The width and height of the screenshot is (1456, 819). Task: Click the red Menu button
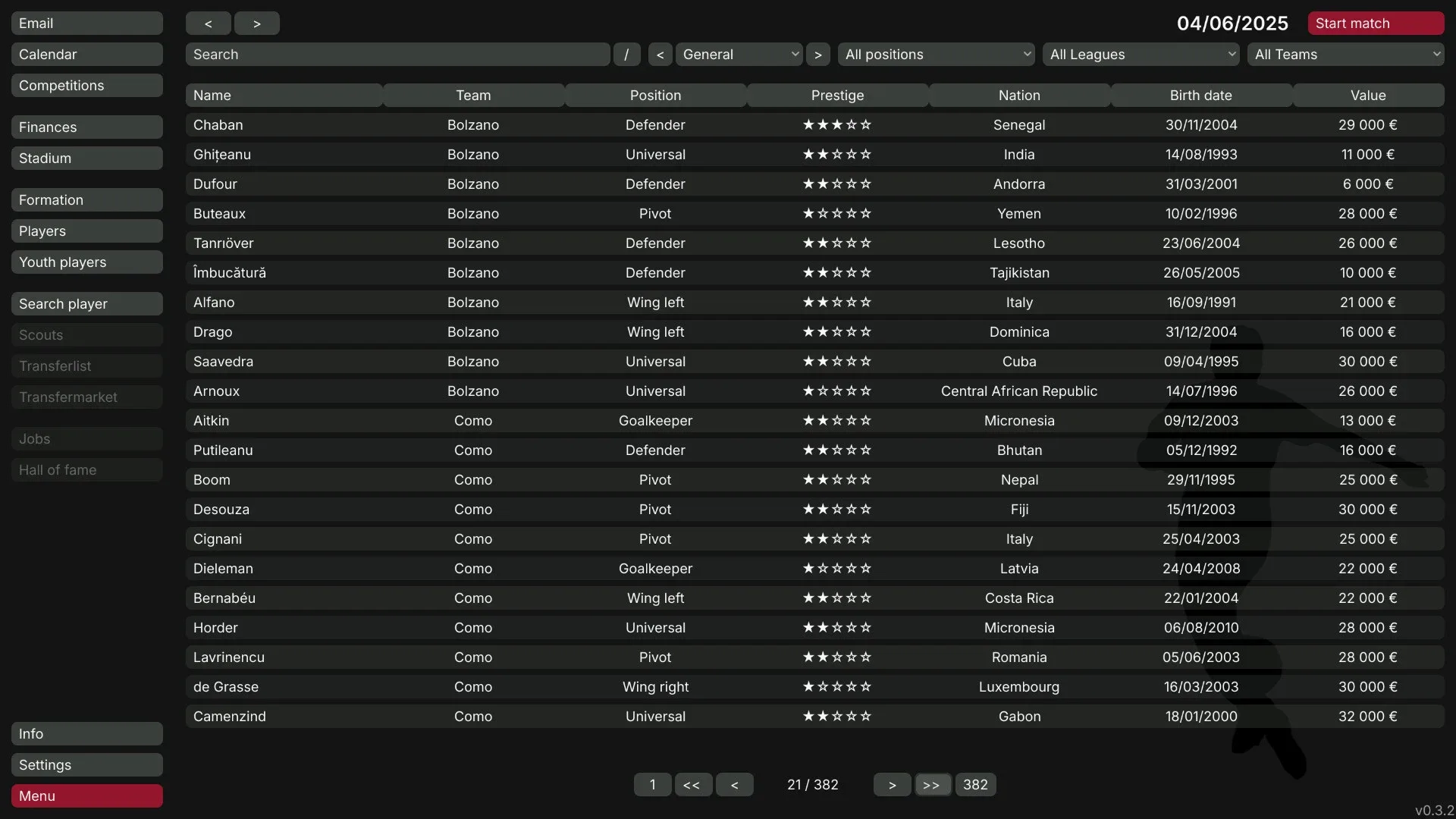point(86,796)
